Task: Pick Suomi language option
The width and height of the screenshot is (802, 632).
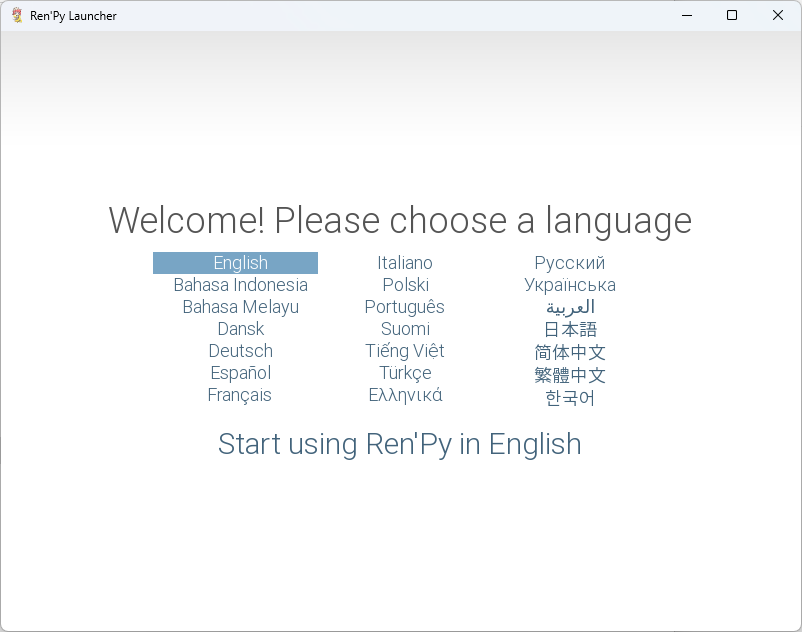Action: click(405, 329)
